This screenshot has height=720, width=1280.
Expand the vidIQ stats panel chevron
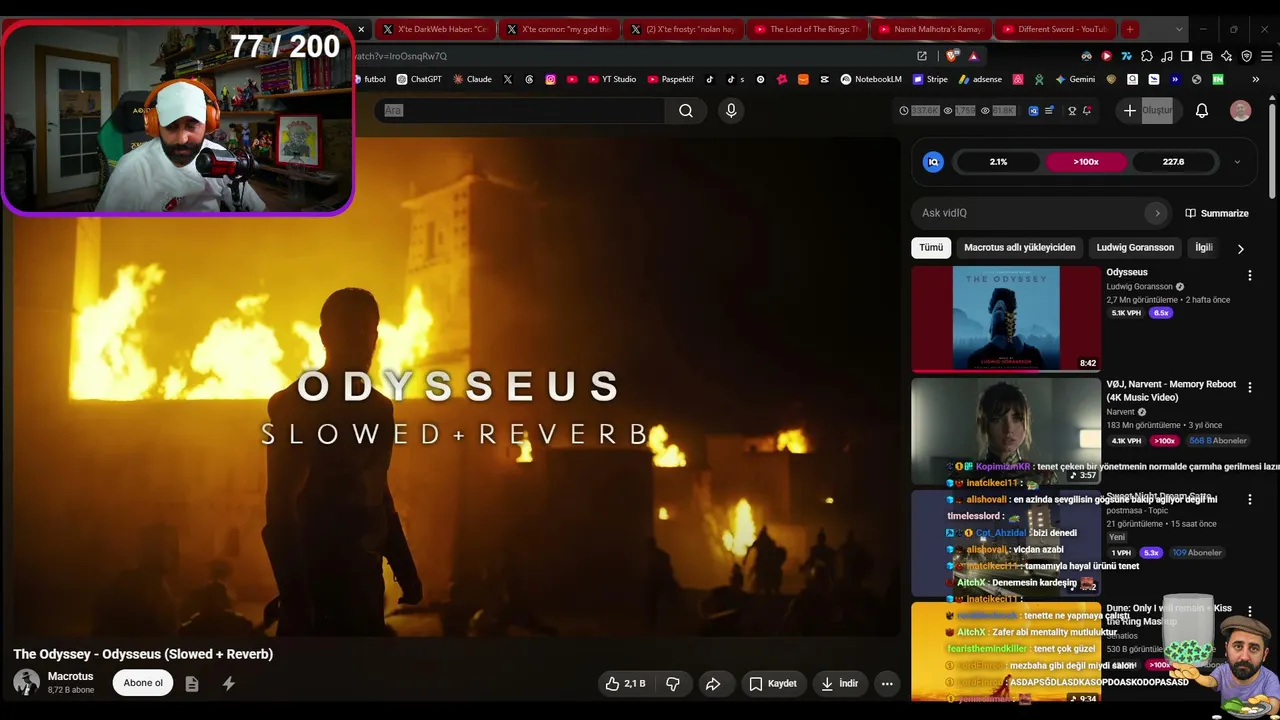point(1237,162)
